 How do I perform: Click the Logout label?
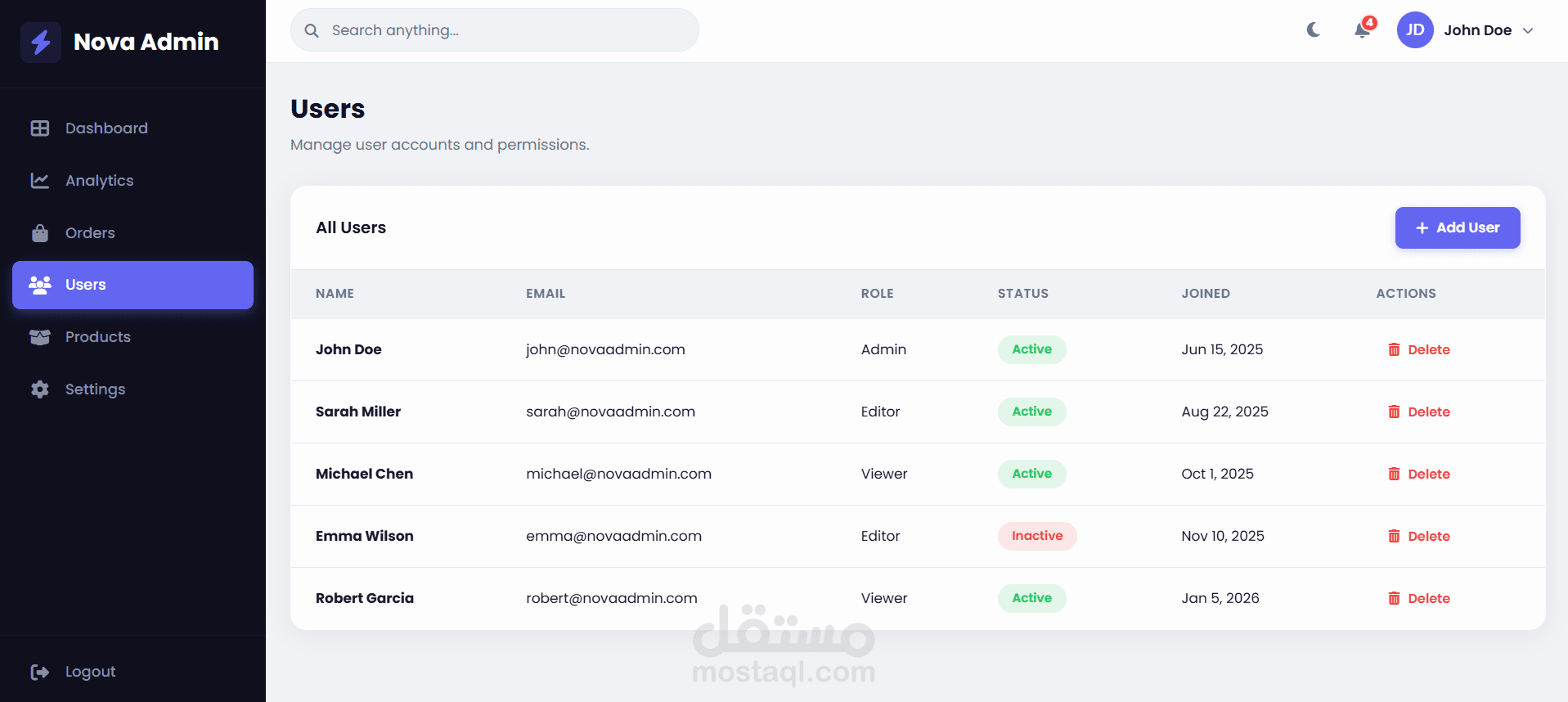pyautogui.click(x=90, y=672)
